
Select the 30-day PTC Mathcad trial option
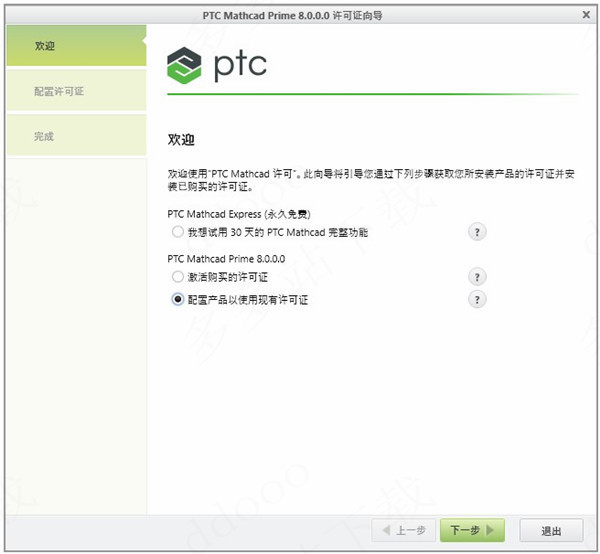click(178, 232)
